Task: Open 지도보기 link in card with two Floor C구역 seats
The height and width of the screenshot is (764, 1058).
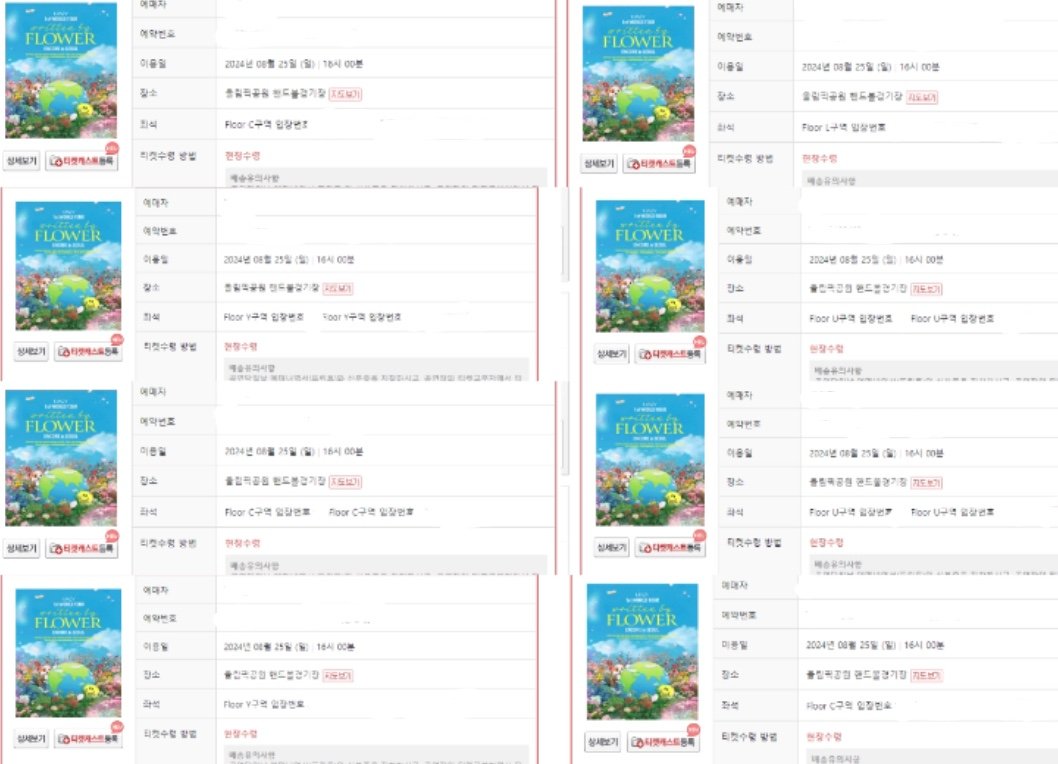Action: 345,481
